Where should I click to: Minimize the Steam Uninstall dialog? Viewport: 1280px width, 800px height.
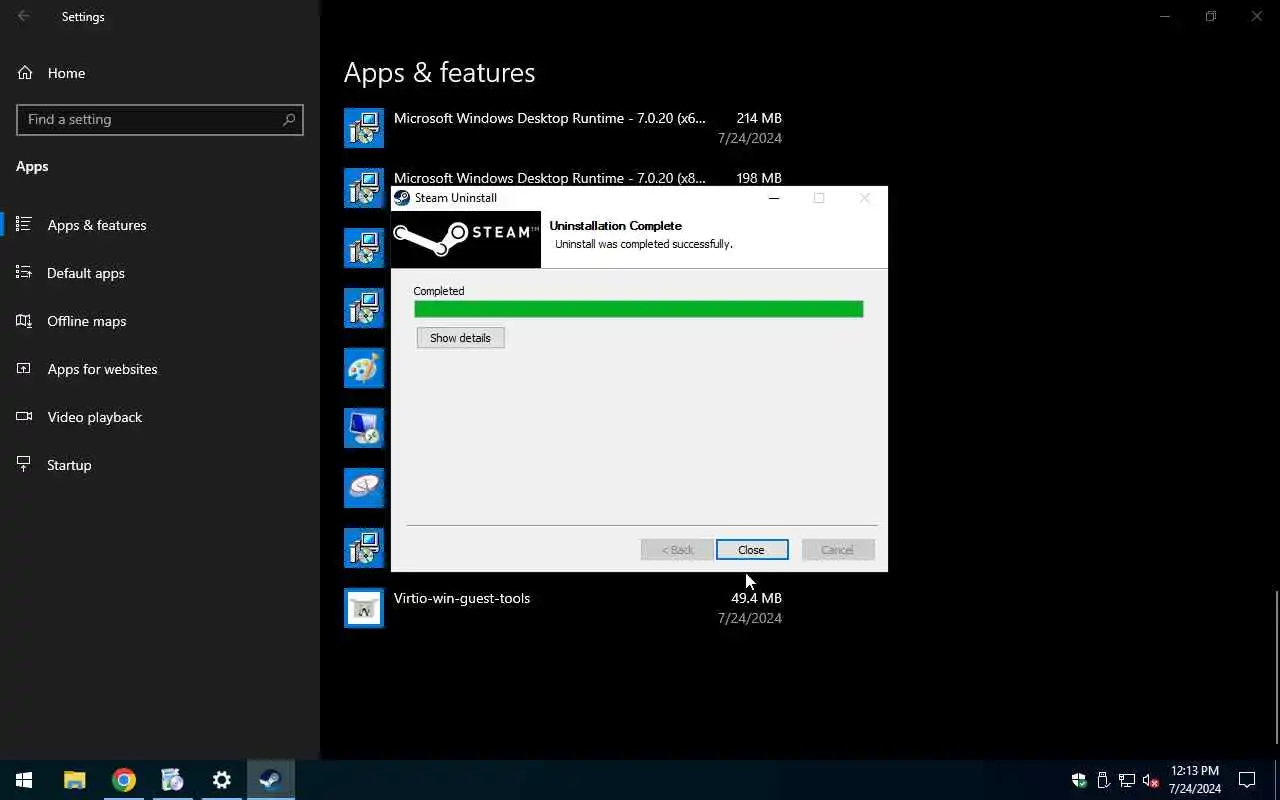(773, 198)
